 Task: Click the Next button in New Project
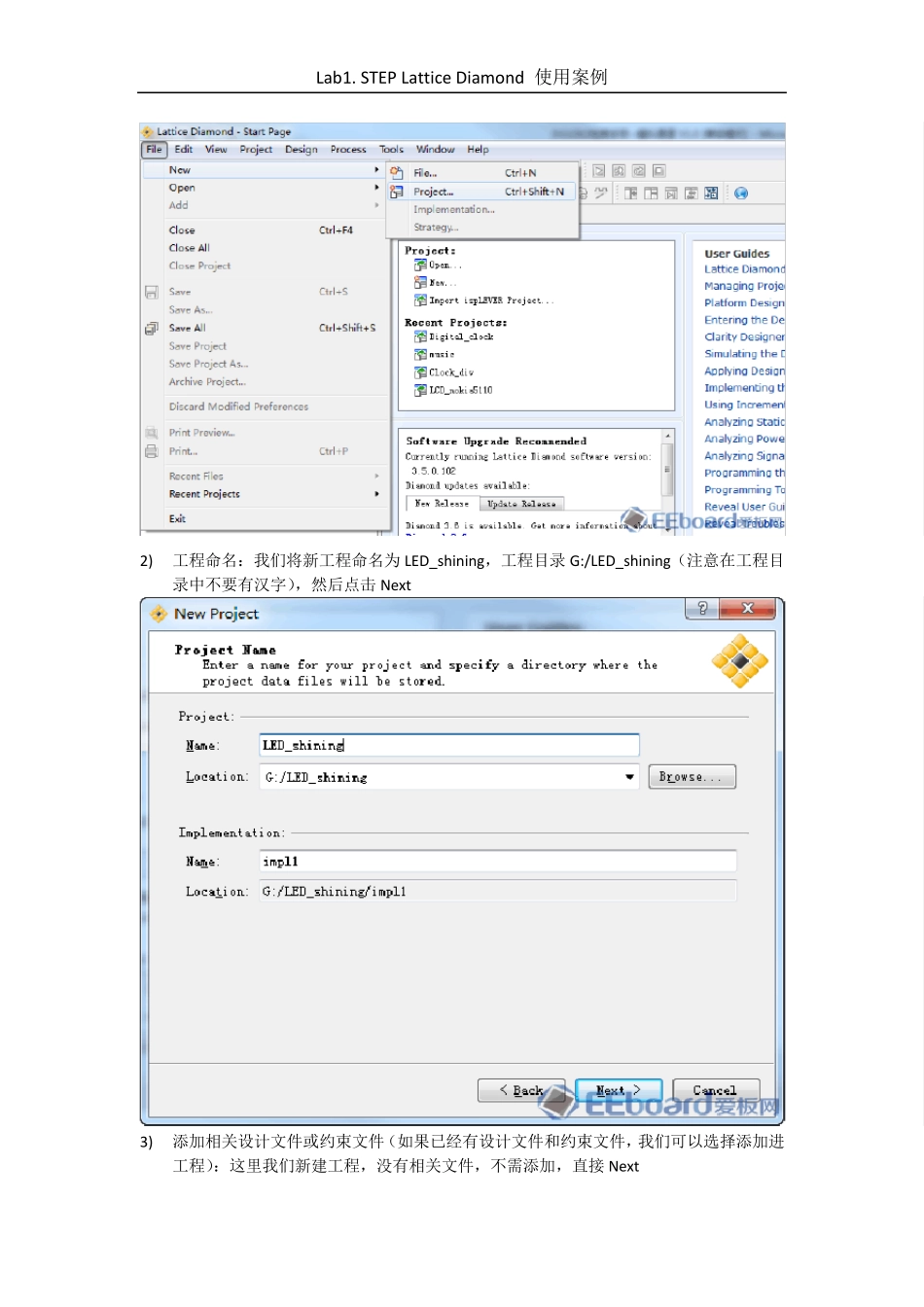coord(619,1091)
